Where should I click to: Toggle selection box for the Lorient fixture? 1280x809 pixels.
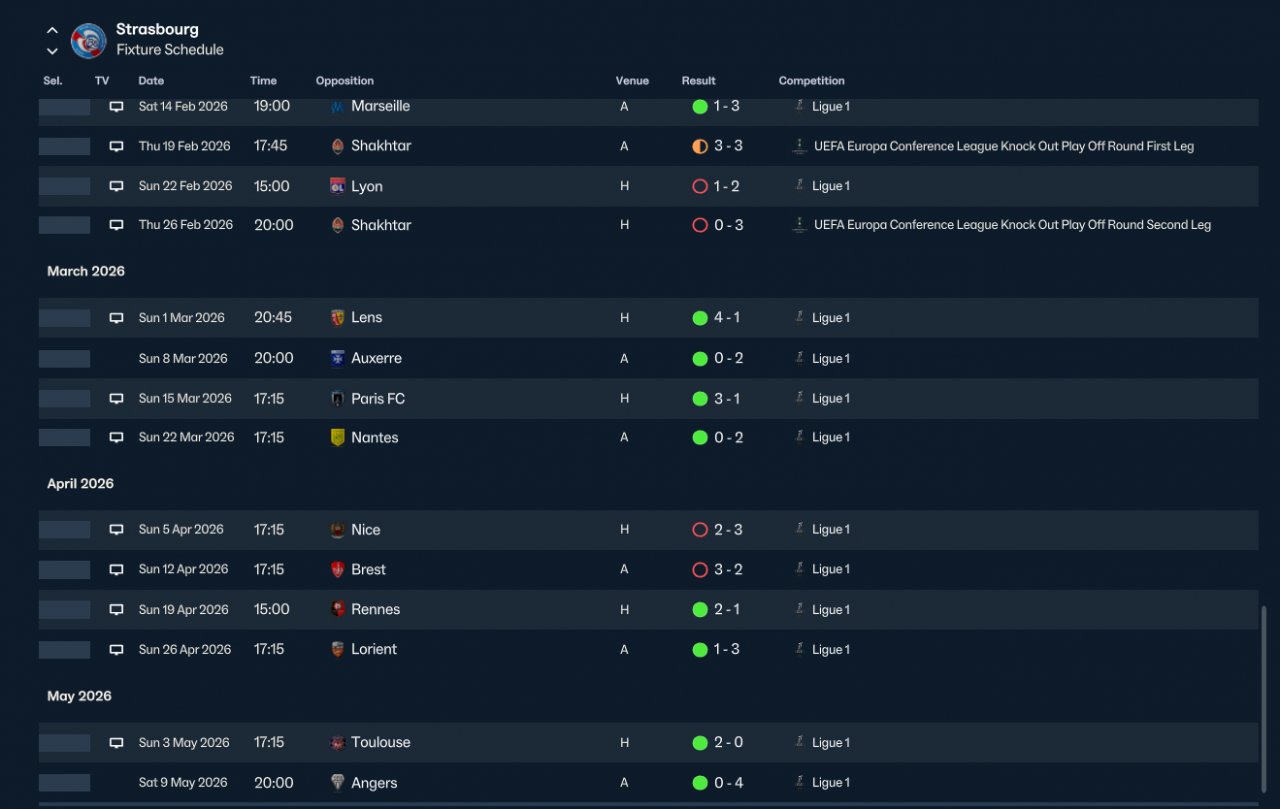pyautogui.click(x=65, y=650)
